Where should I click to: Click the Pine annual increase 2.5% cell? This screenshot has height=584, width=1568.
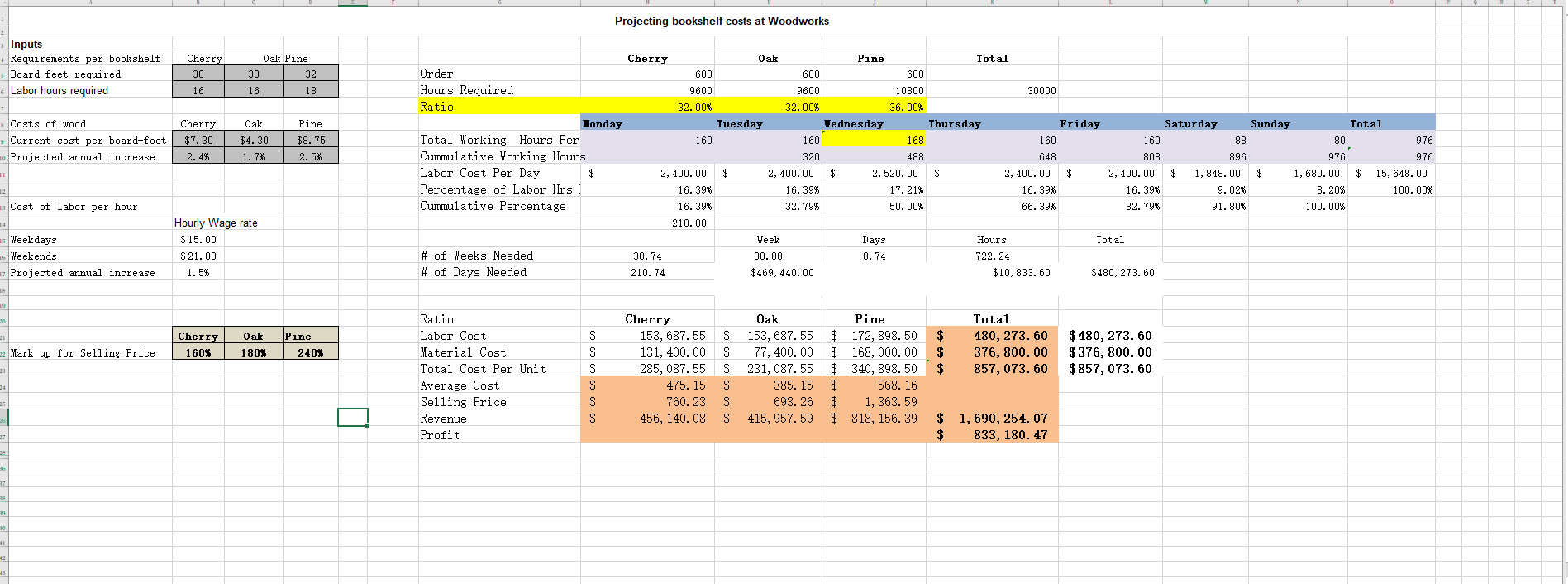tap(311, 156)
